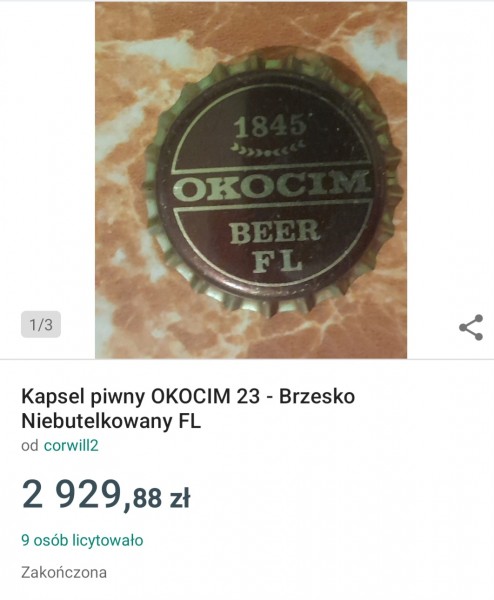Click BEER FL lettering on the cap
The width and height of the screenshot is (494, 600).
(275, 246)
